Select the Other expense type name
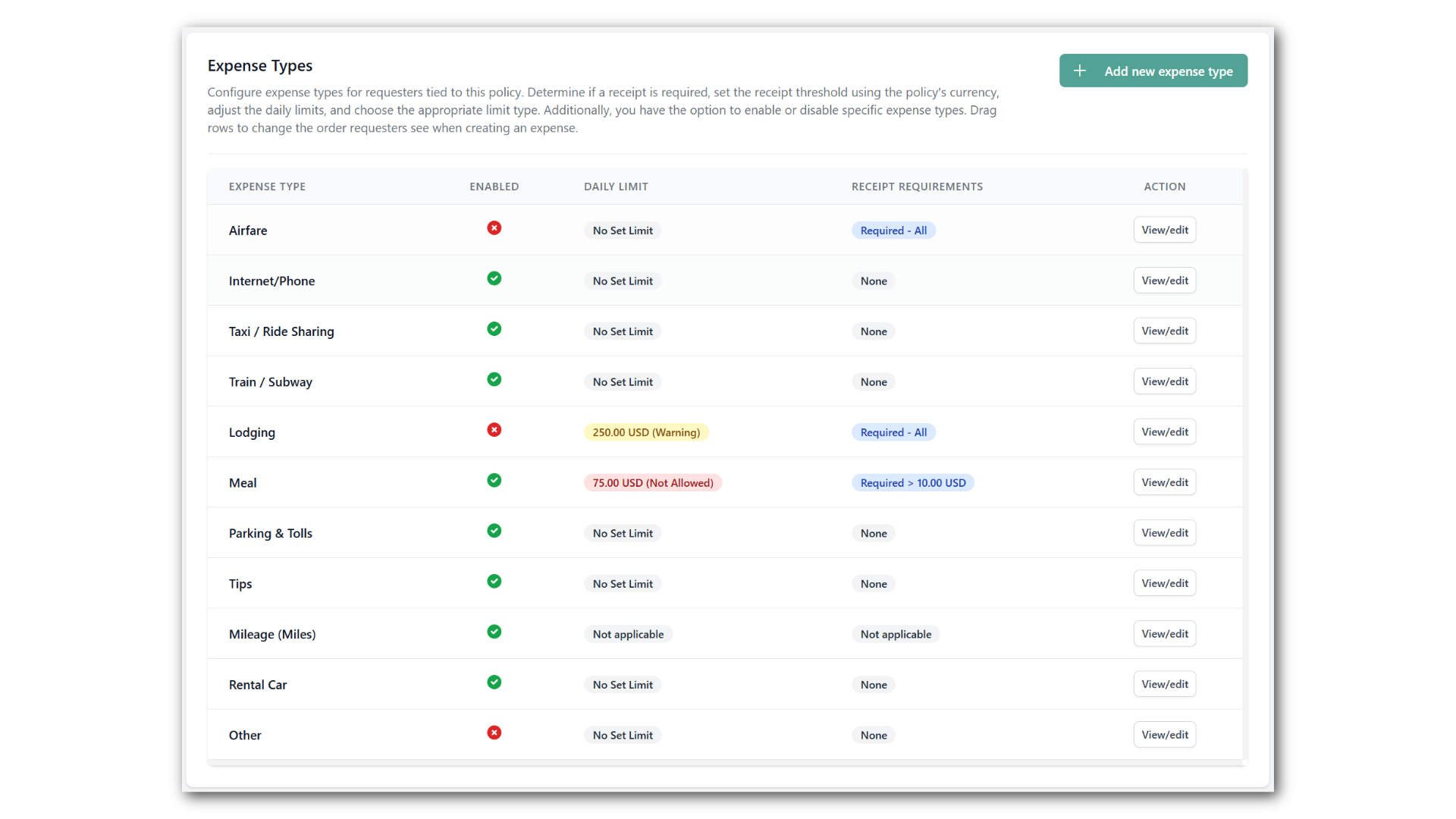1456x819 pixels. pyautogui.click(x=245, y=735)
